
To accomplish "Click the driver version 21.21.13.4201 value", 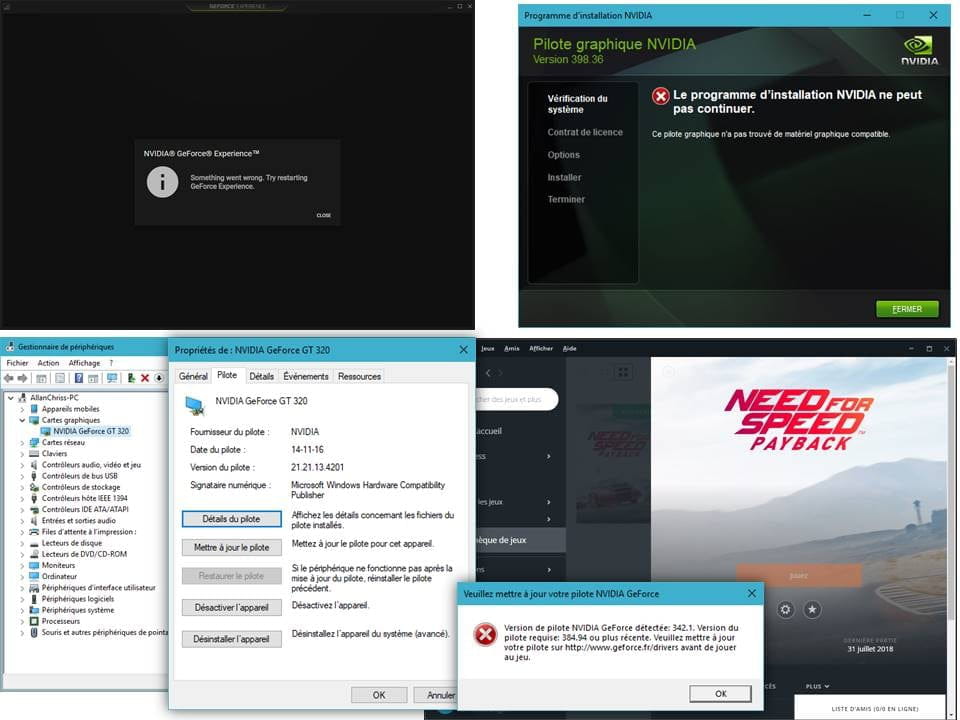I will click(317, 467).
